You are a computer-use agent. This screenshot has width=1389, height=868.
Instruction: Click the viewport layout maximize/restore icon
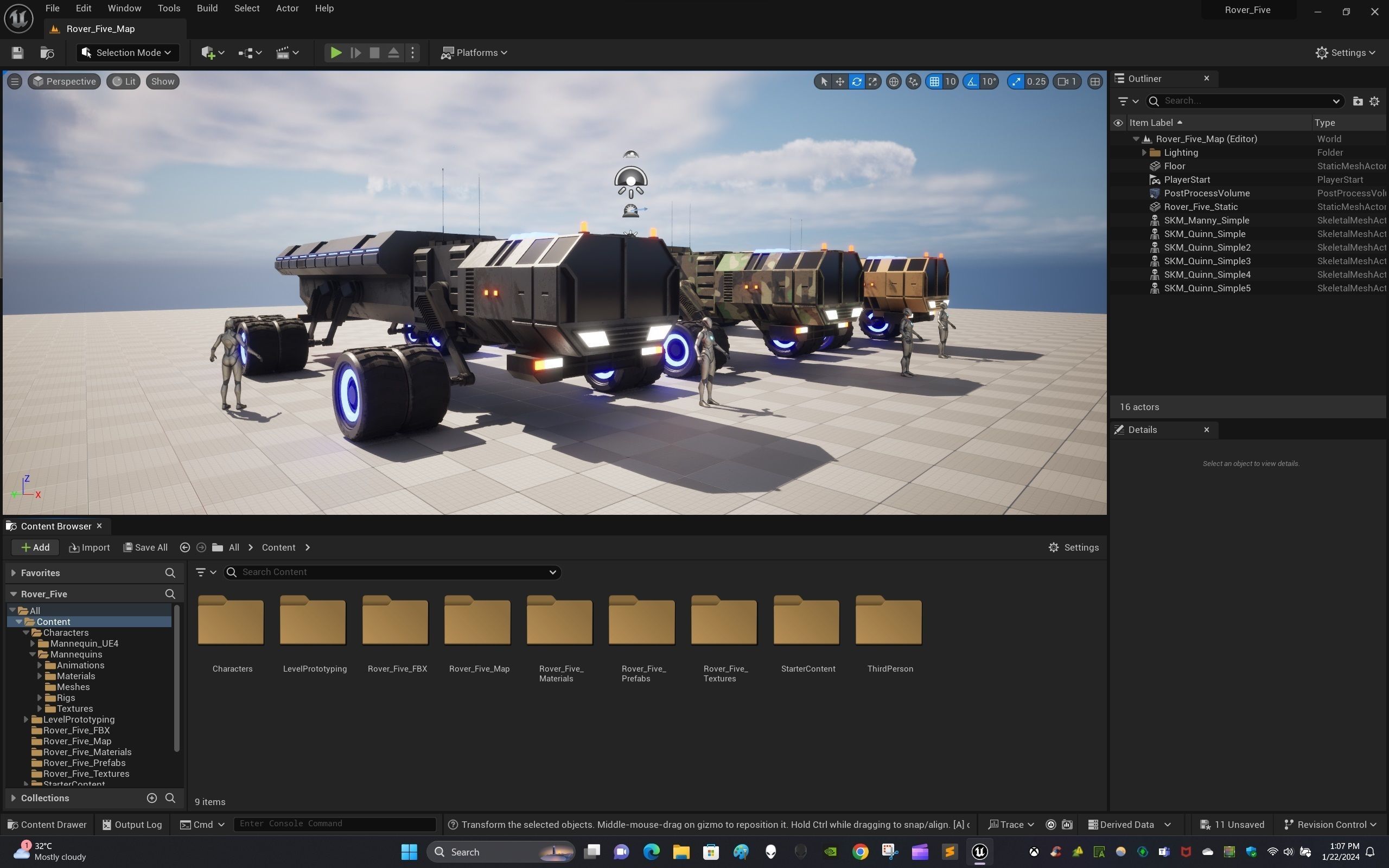coord(1095,81)
